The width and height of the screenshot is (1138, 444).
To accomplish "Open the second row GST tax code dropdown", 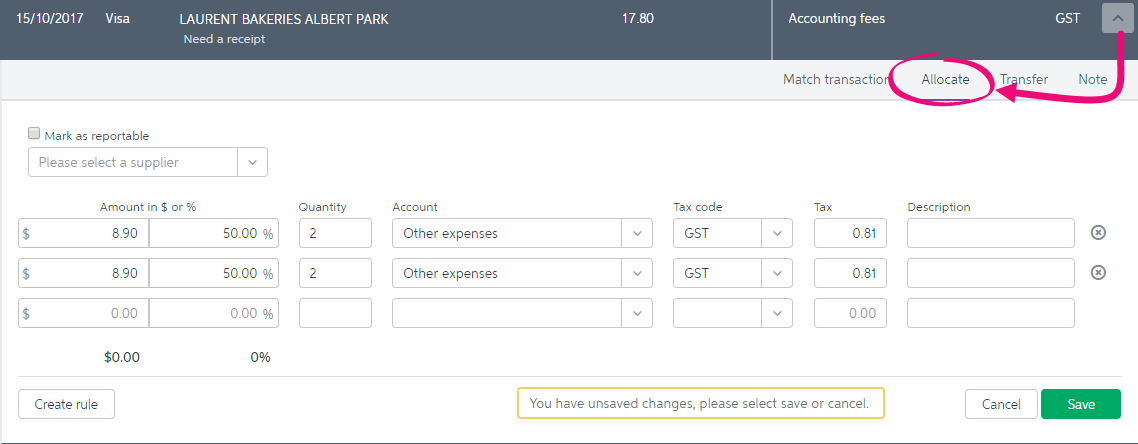I will pyautogui.click(x=777, y=274).
